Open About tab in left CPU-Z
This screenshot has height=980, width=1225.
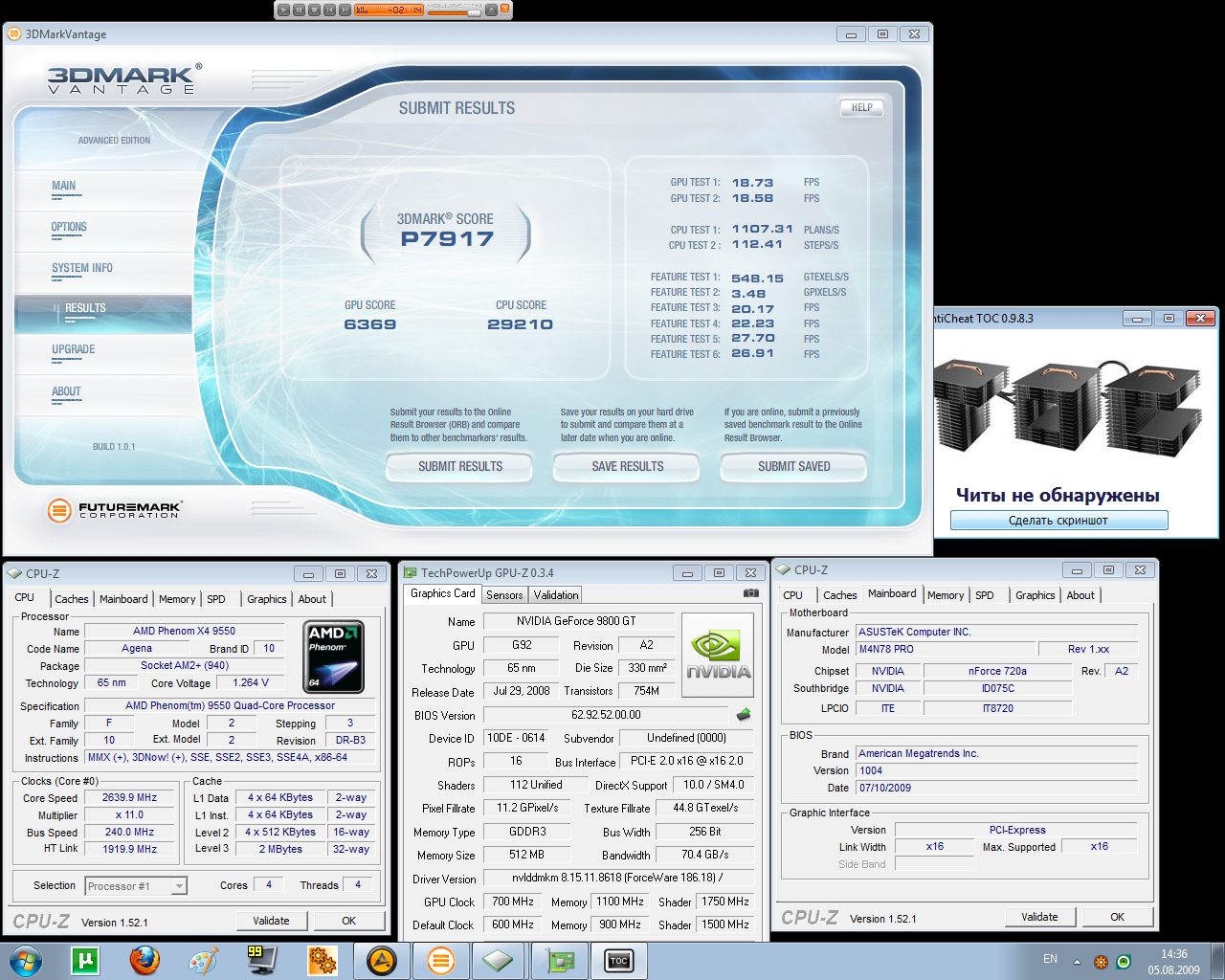(x=312, y=599)
